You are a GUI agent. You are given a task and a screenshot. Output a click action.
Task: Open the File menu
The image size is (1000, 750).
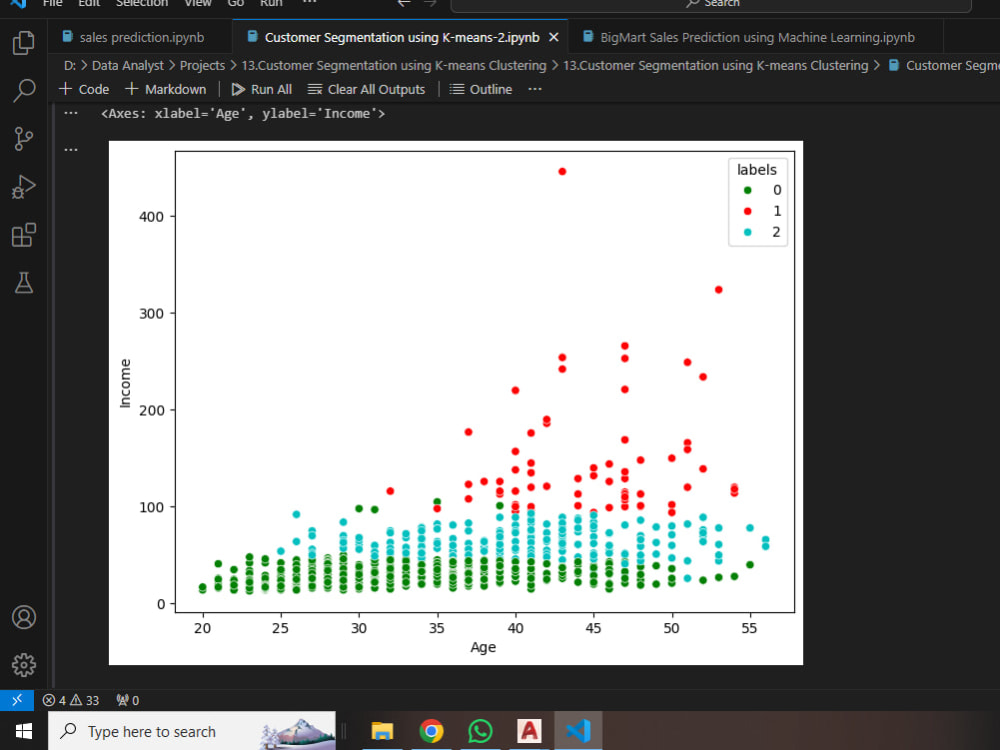[x=52, y=3]
